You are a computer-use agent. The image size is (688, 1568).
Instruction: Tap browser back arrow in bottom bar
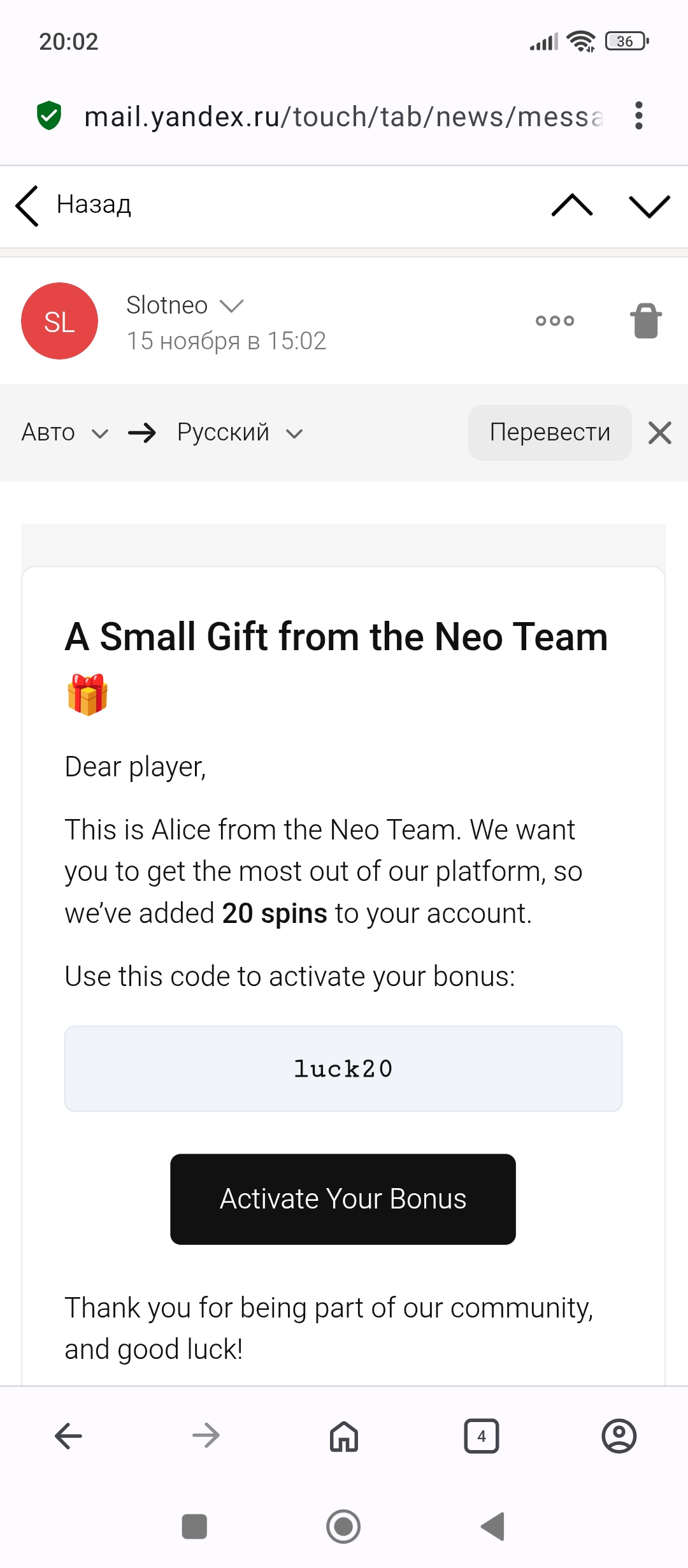(69, 1437)
